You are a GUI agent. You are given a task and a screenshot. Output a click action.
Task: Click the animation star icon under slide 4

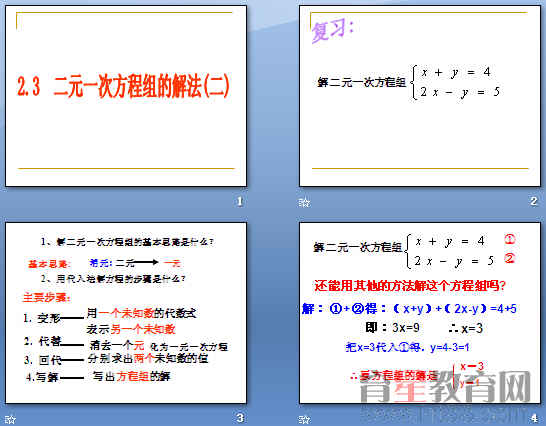click(x=304, y=419)
